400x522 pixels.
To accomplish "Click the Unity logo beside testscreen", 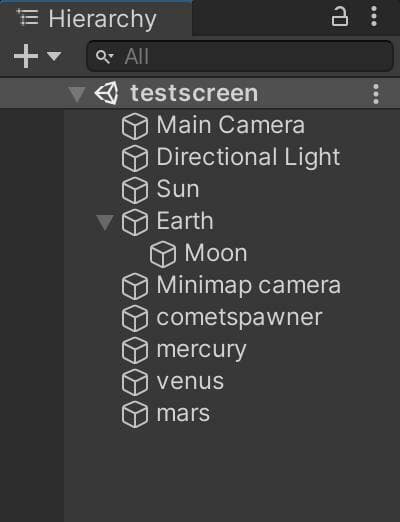I will [x=107, y=93].
